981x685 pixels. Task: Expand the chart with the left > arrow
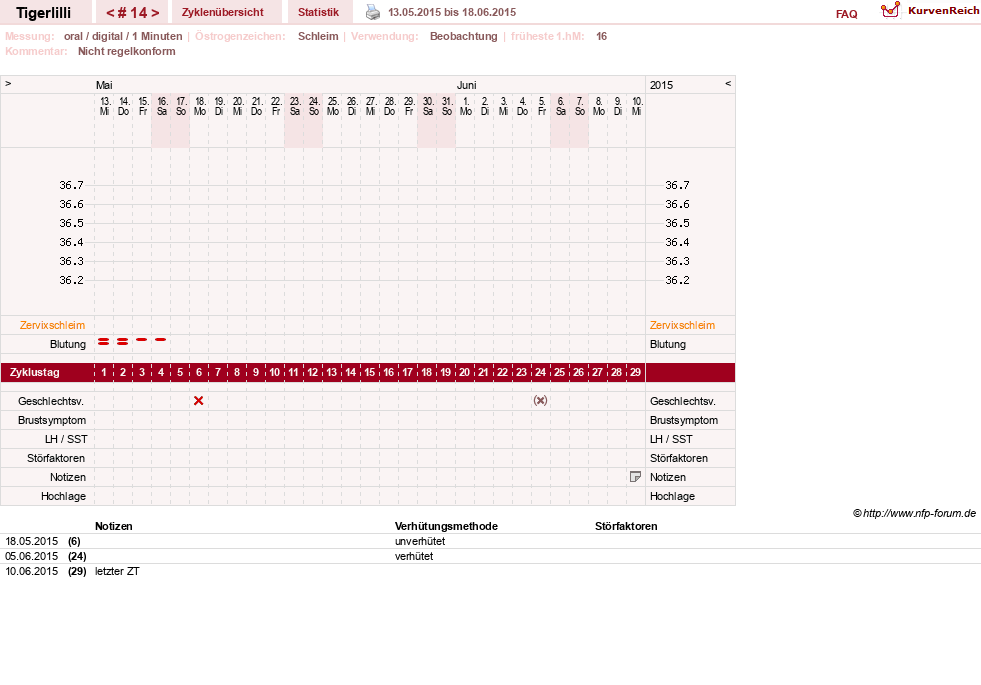coord(8,83)
